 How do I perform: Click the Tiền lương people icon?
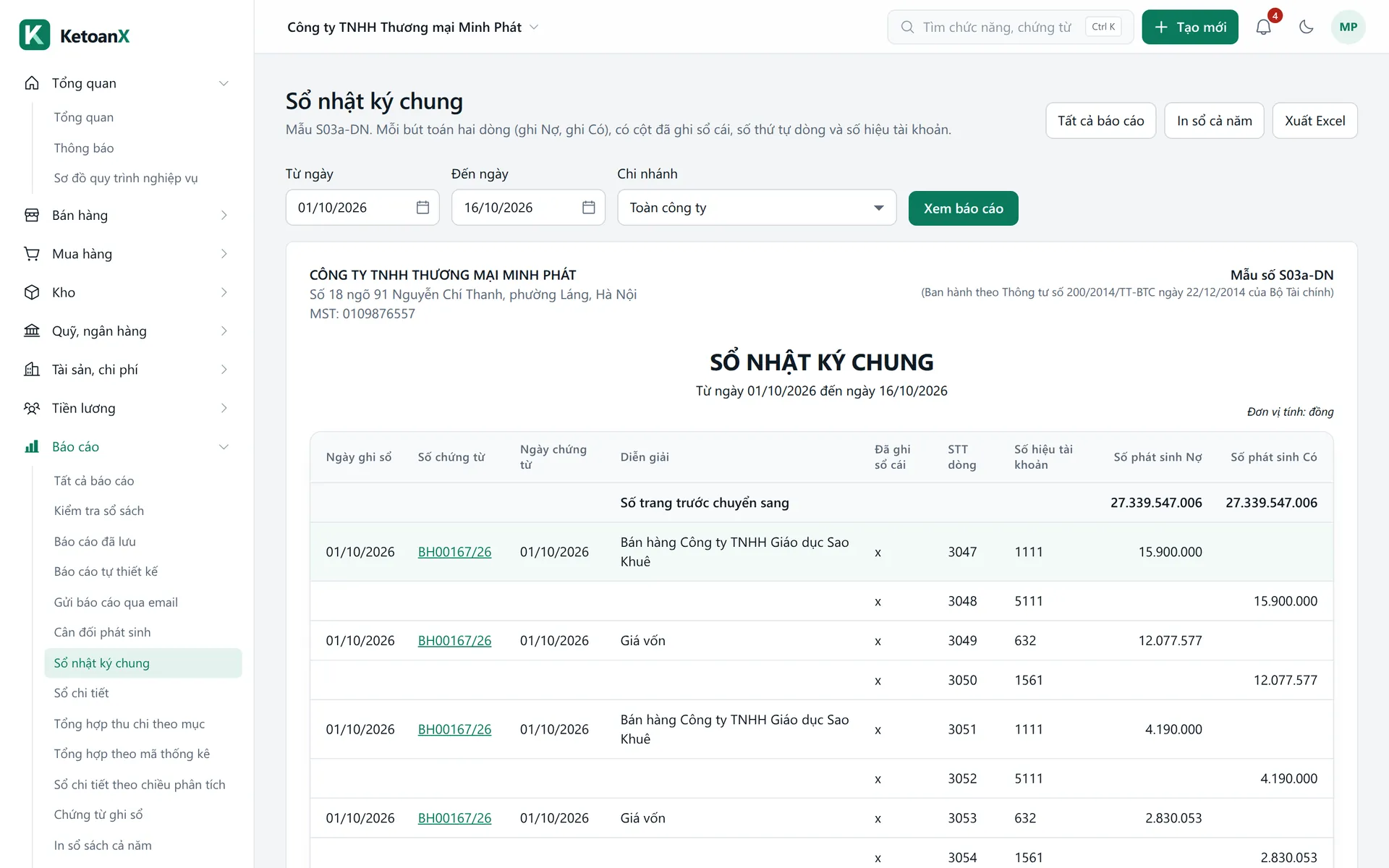pos(32,408)
